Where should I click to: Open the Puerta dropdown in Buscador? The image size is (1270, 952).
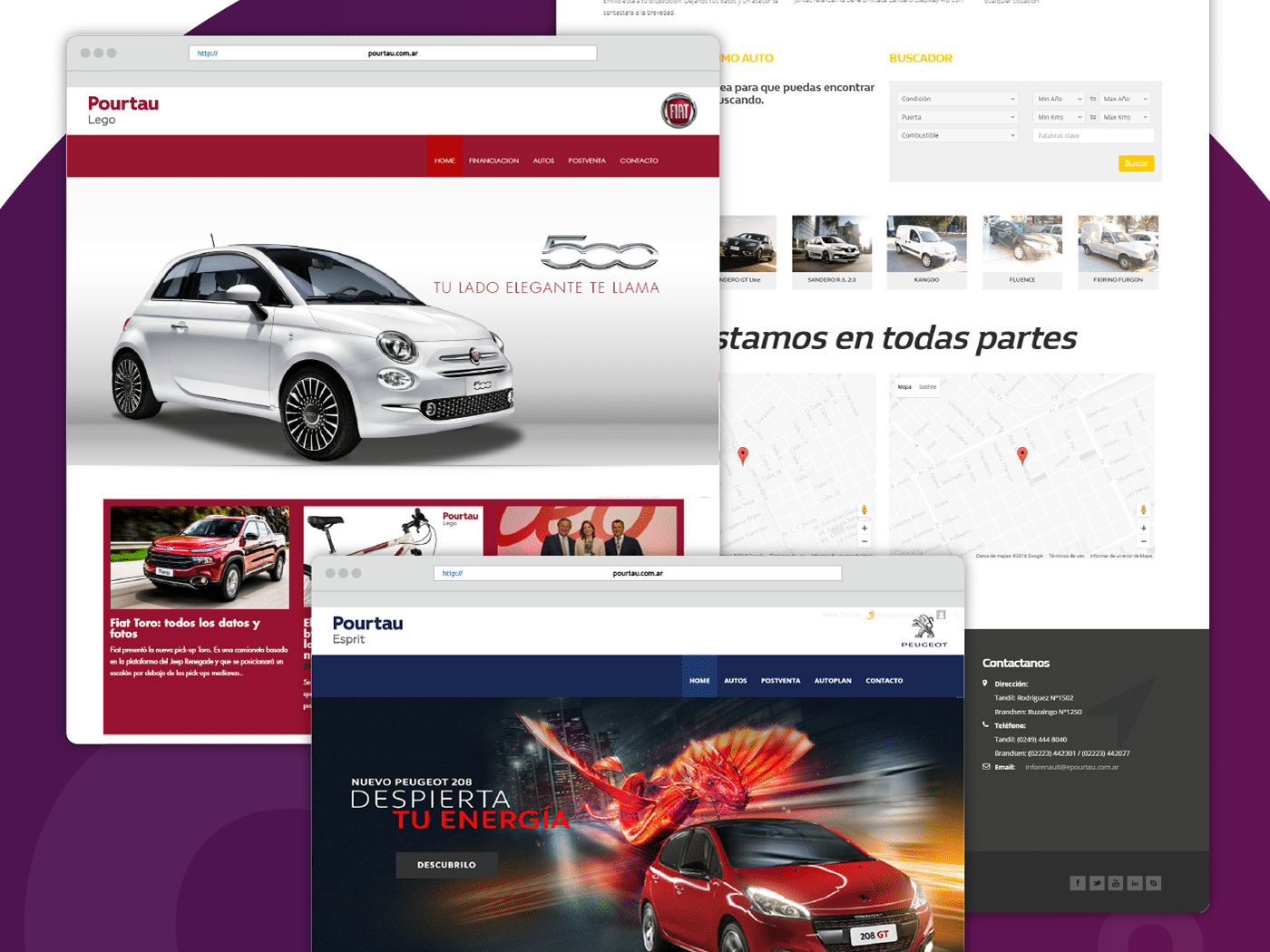[x=958, y=117]
